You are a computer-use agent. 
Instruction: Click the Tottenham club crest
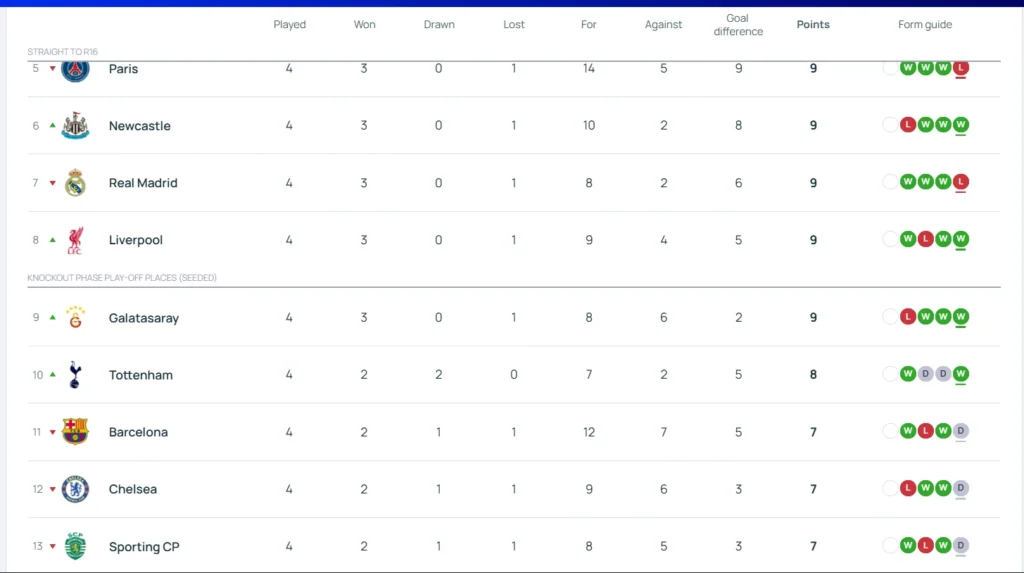75,375
